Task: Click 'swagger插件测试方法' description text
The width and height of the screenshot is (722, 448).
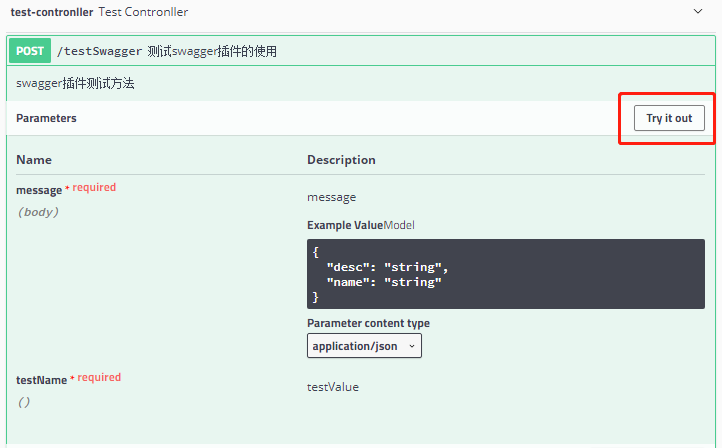Action: click(x=75, y=83)
